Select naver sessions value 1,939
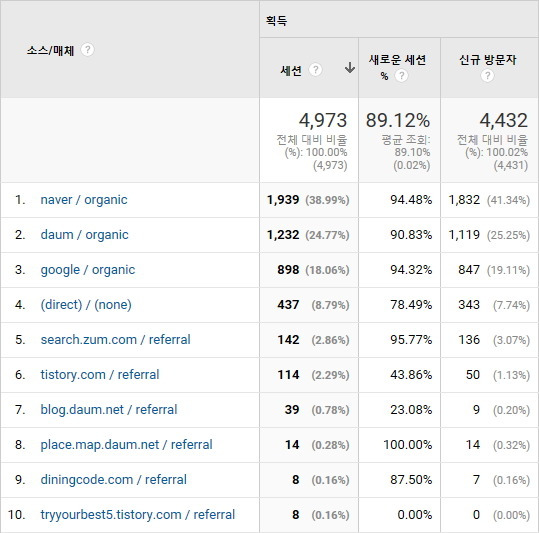 (283, 200)
